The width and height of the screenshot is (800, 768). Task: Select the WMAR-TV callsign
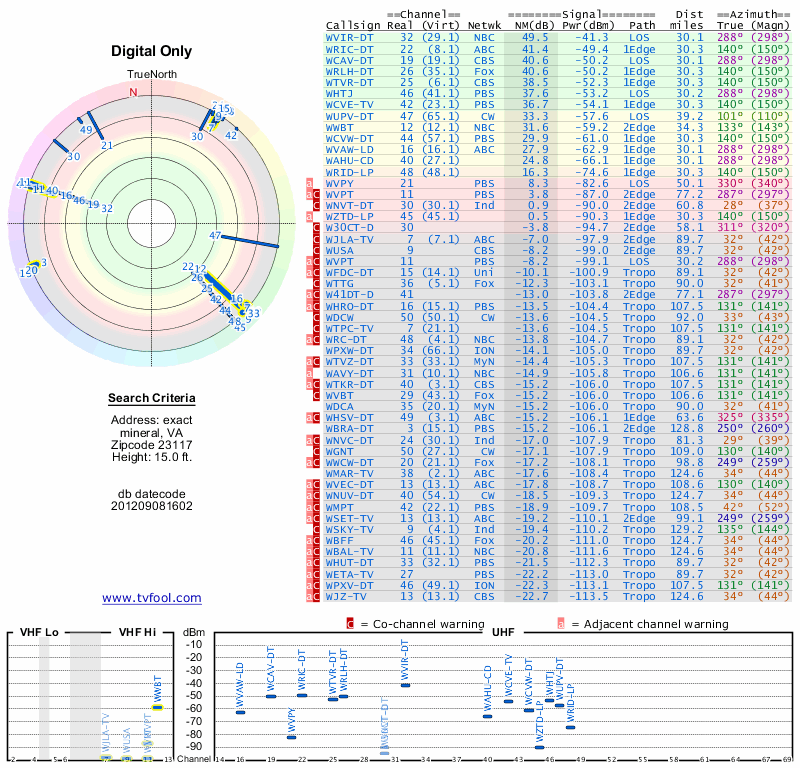pyautogui.click(x=349, y=474)
